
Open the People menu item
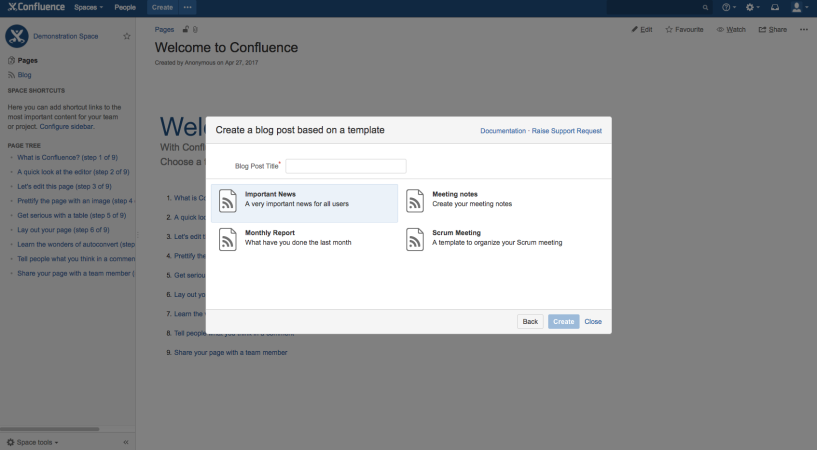coord(125,7)
